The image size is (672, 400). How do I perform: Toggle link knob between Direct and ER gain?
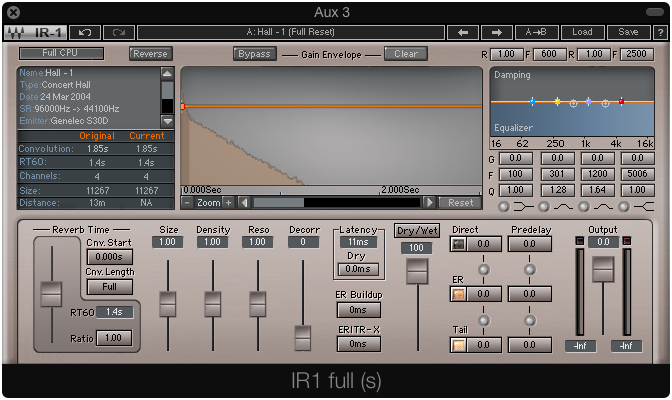(483, 269)
